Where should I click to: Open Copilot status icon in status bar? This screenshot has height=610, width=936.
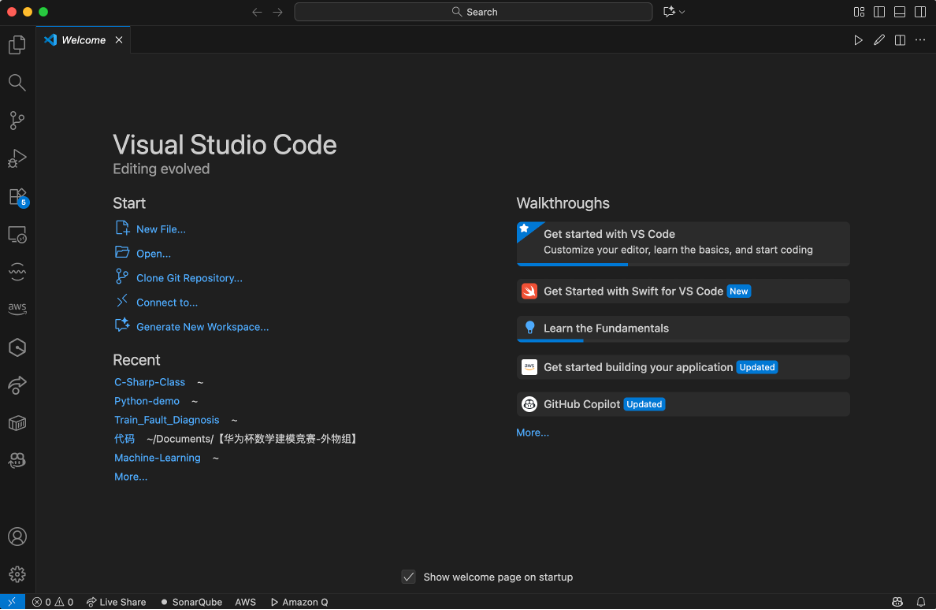897,602
